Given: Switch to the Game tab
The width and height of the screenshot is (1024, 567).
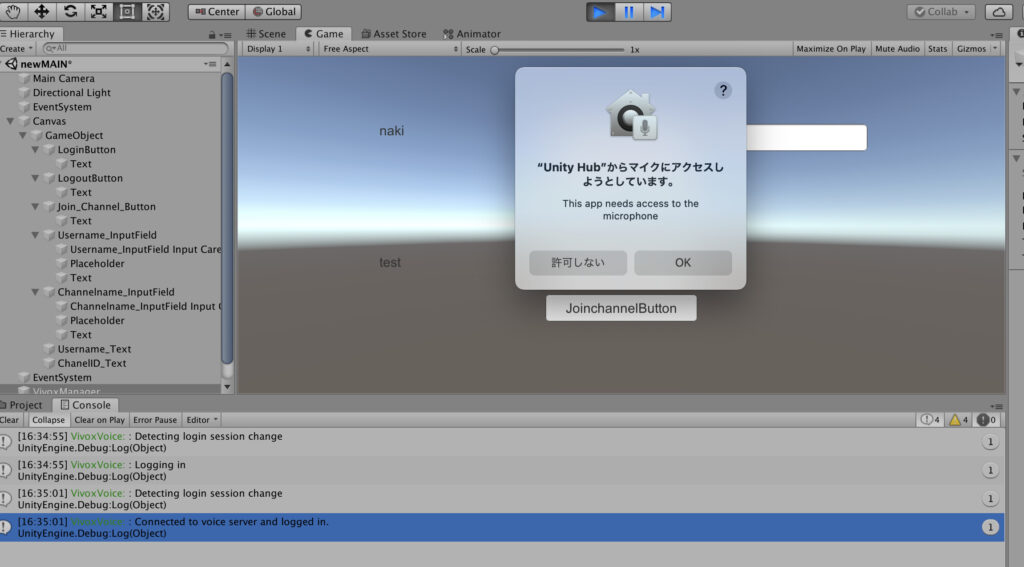Looking at the screenshot, I should 324,34.
